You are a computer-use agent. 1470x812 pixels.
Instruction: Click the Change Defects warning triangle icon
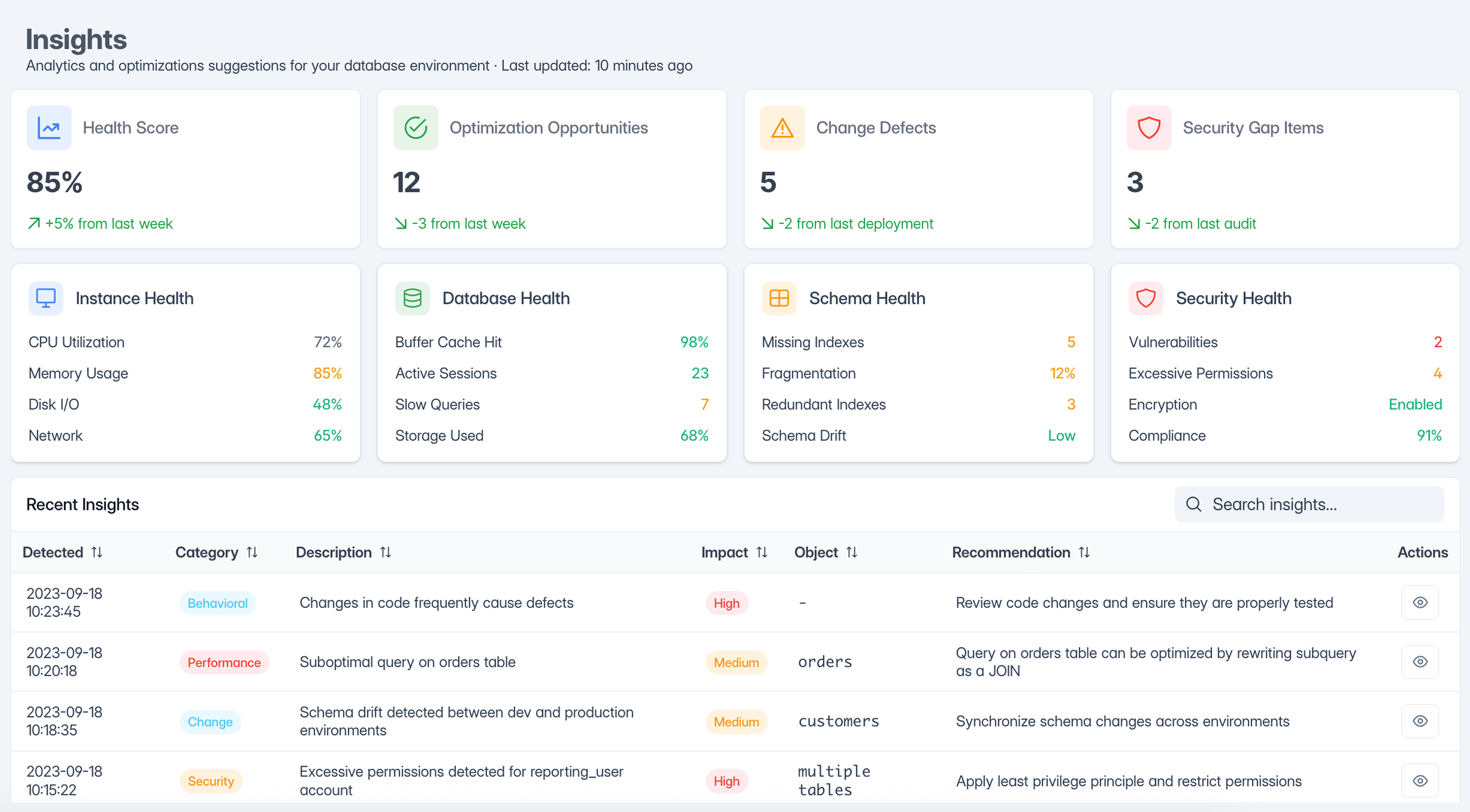(782, 128)
